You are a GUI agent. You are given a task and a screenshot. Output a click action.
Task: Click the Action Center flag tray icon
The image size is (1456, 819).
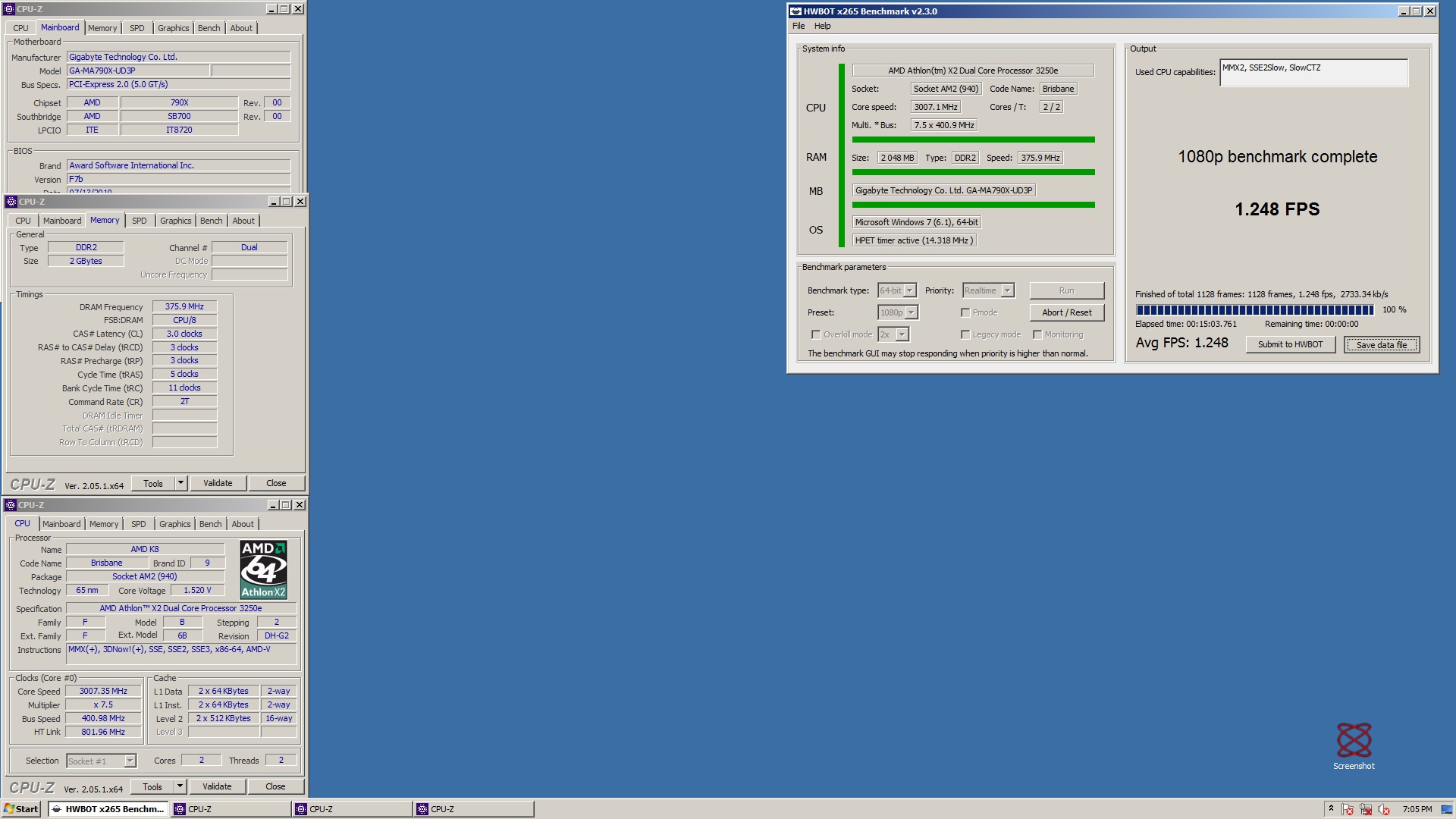(x=1348, y=809)
